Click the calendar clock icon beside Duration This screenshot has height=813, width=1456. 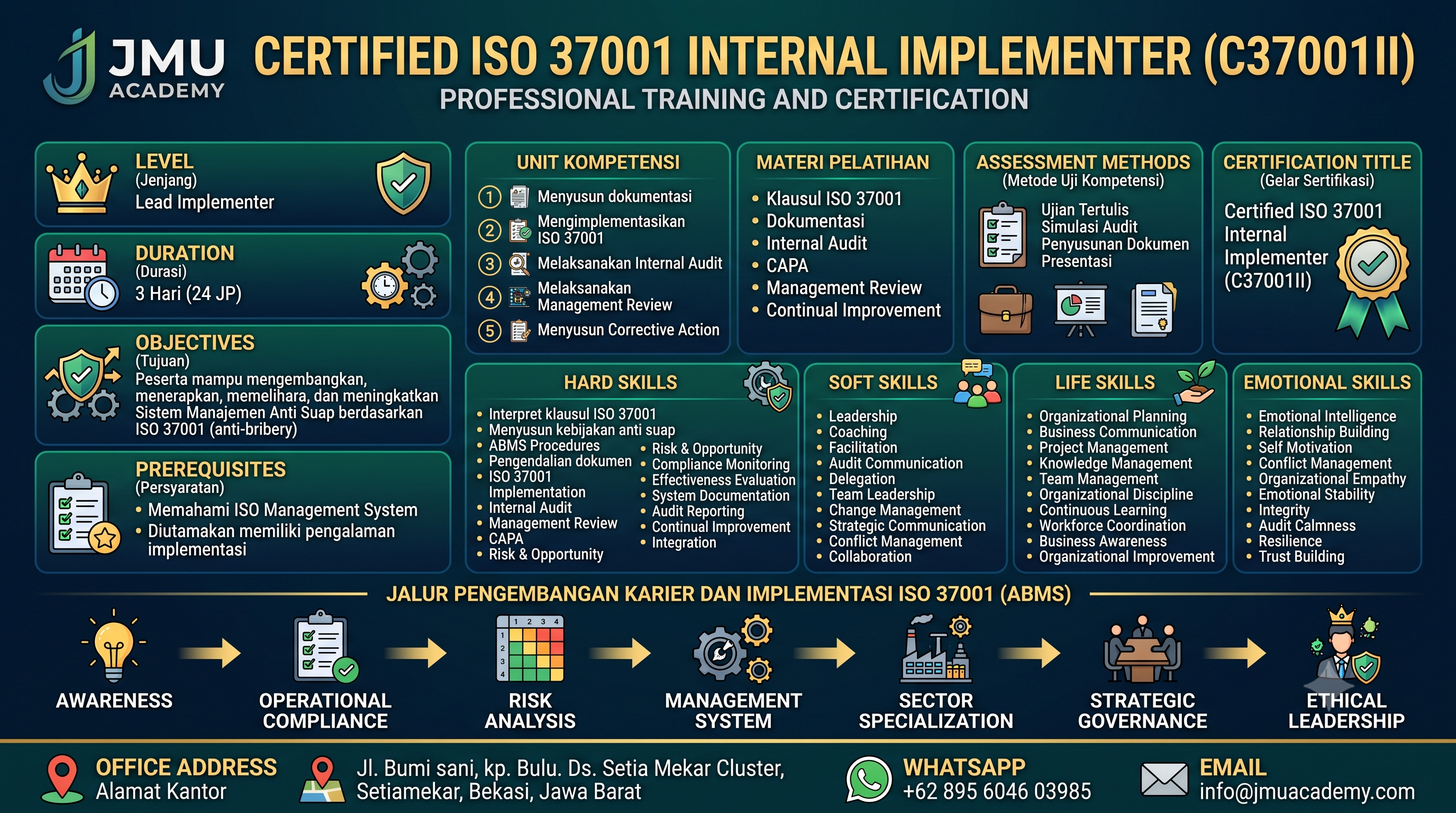point(83,276)
